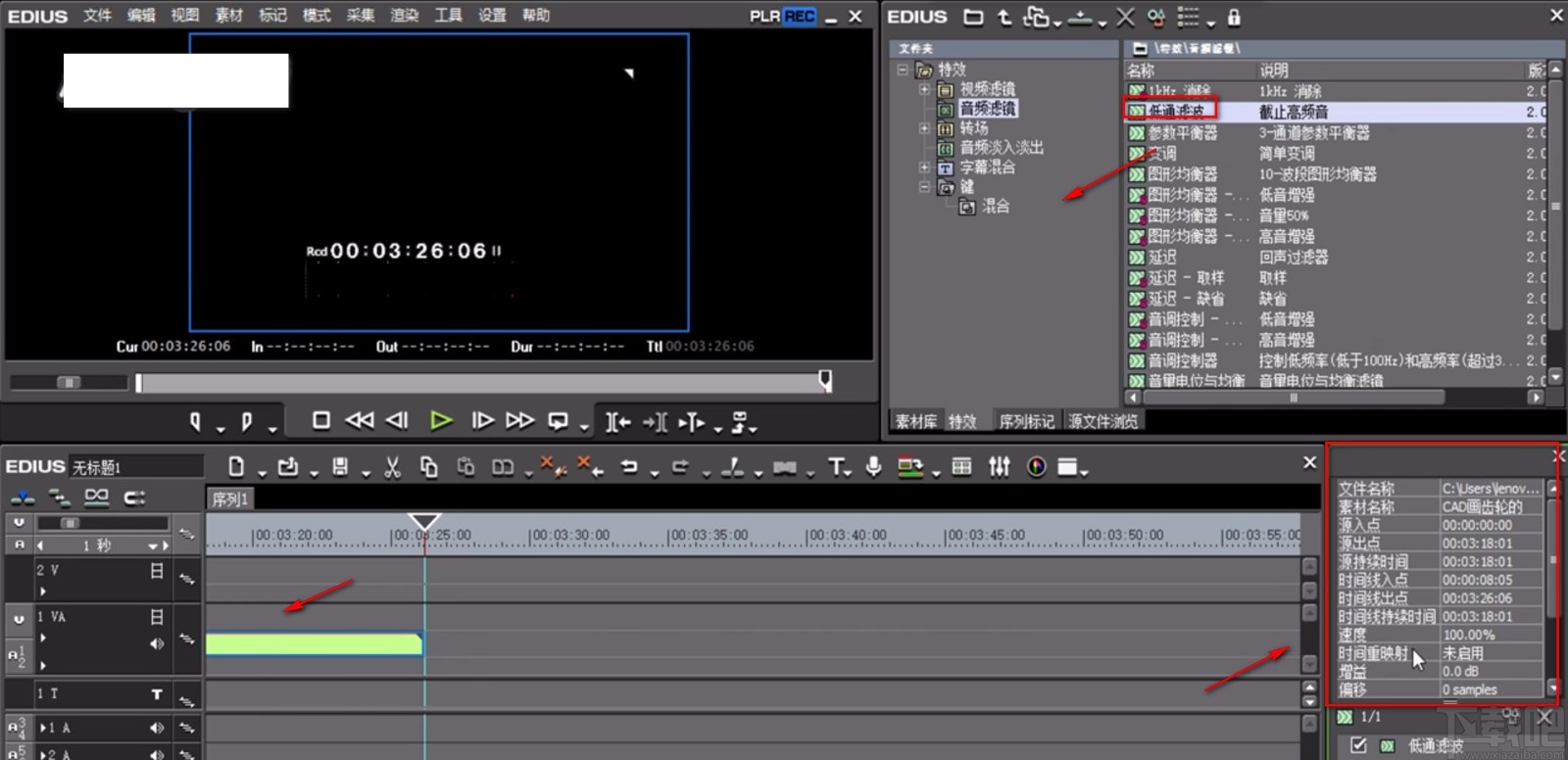Step forward one frame in the player

482,420
